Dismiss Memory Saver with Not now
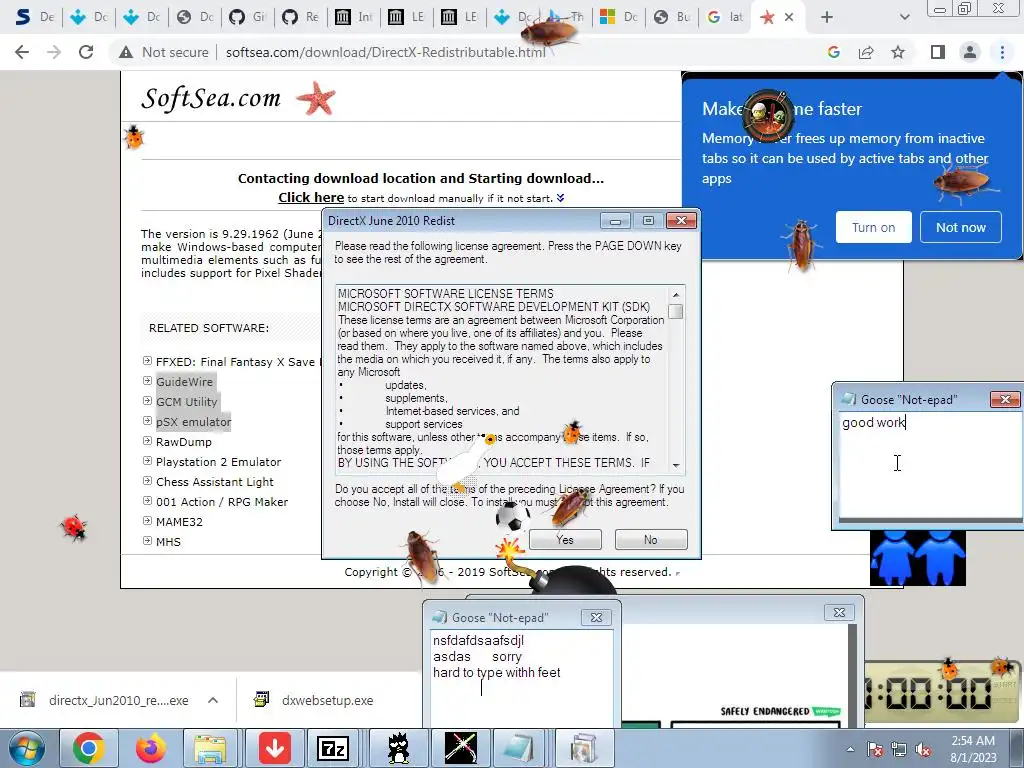This screenshot has width=1024, height=768. click(961, 227)
